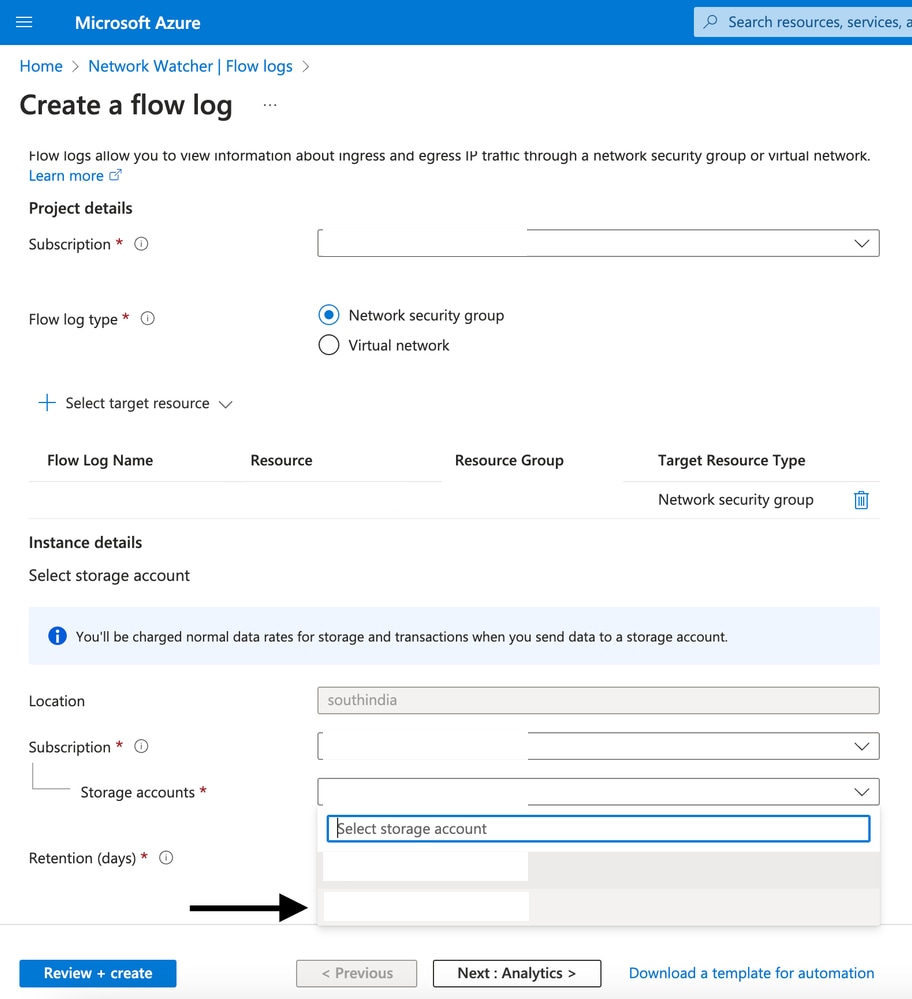
Task: Click info icon next to Project details Subscription
Action: coord(141,244)
